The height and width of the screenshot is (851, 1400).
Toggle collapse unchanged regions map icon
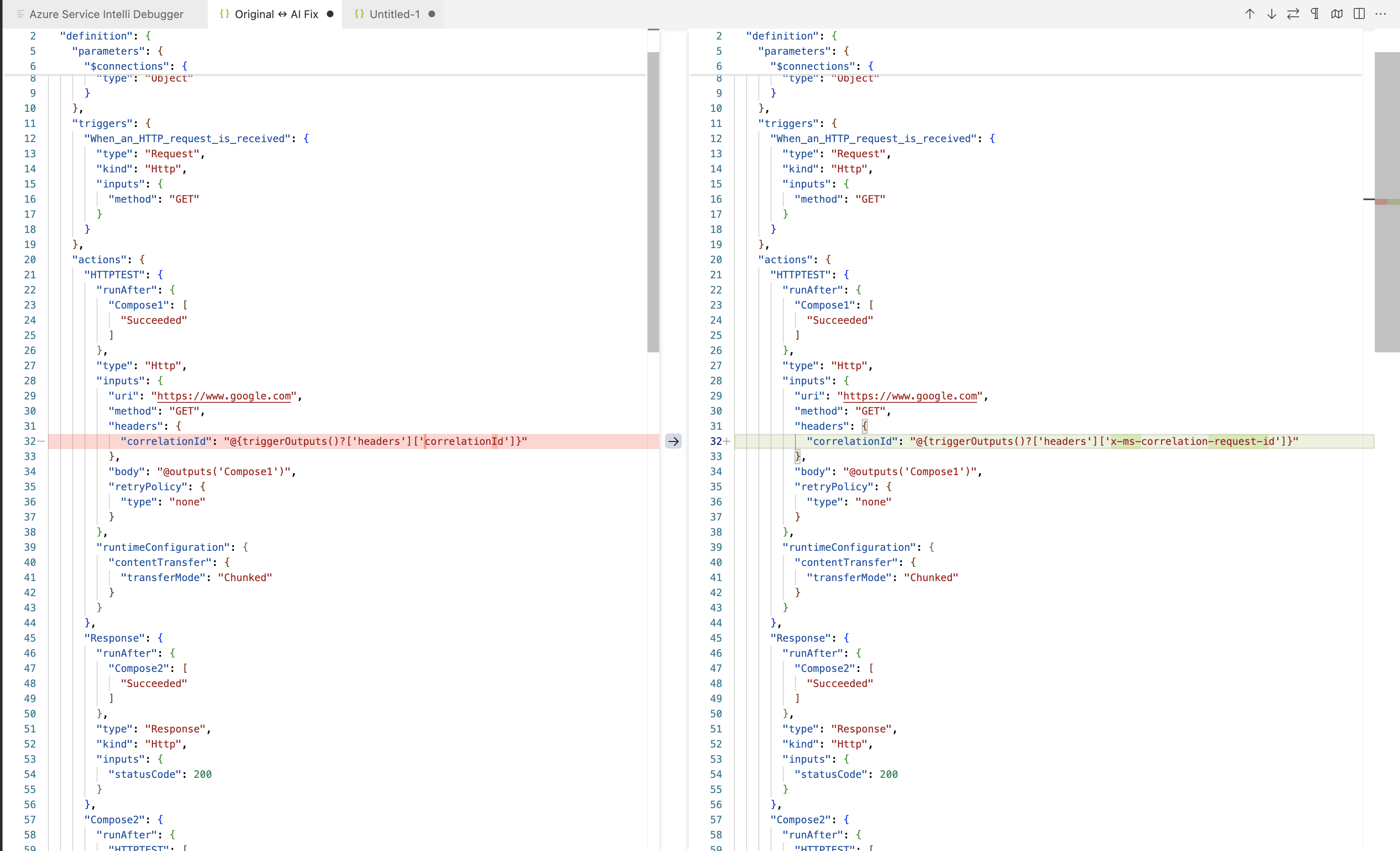click(1337, 14)
